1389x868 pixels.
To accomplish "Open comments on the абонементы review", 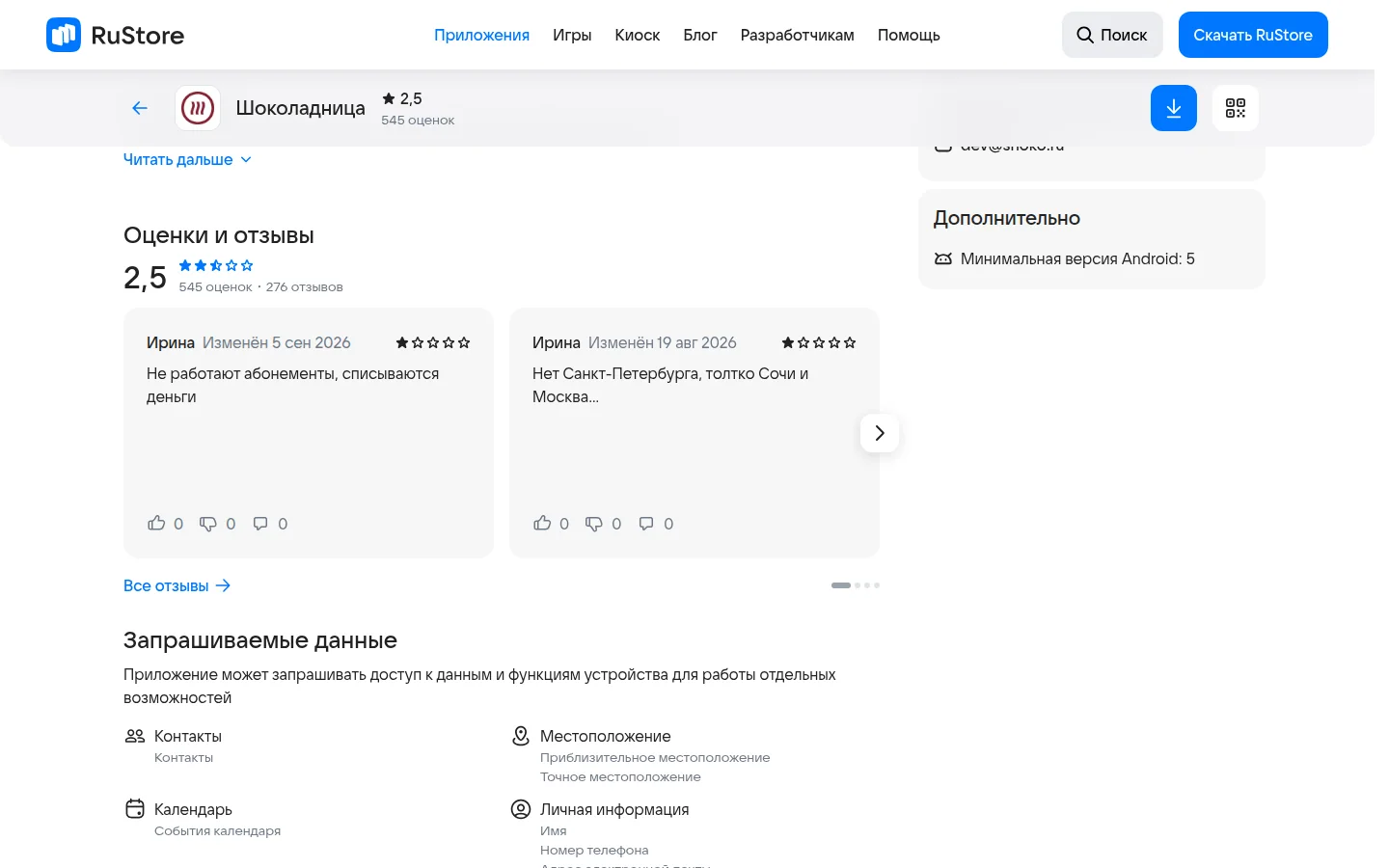I will pyautogui.click(x=260, y=523).
